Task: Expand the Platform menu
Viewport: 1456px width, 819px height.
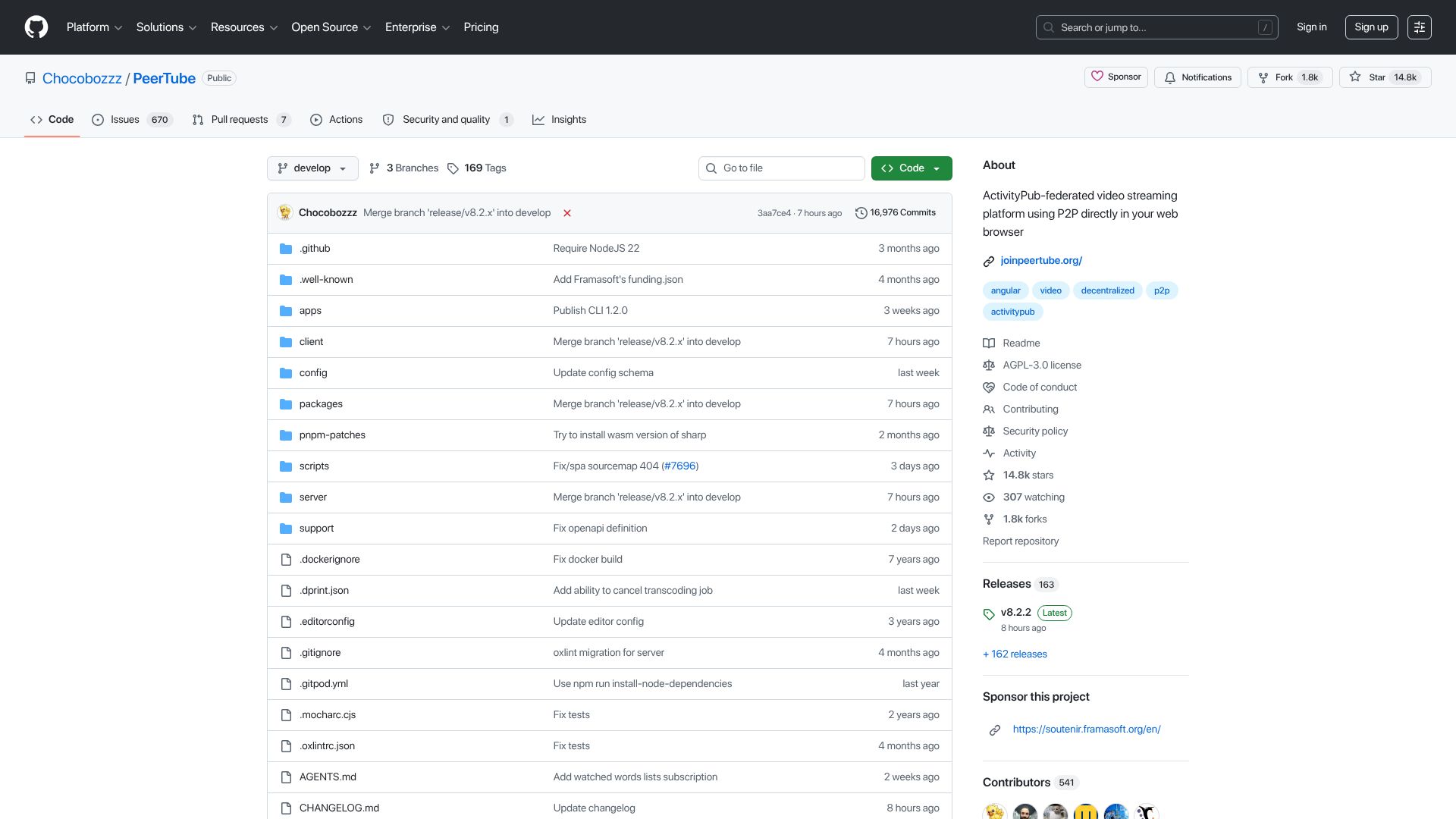Action: (x=94, y=27)
